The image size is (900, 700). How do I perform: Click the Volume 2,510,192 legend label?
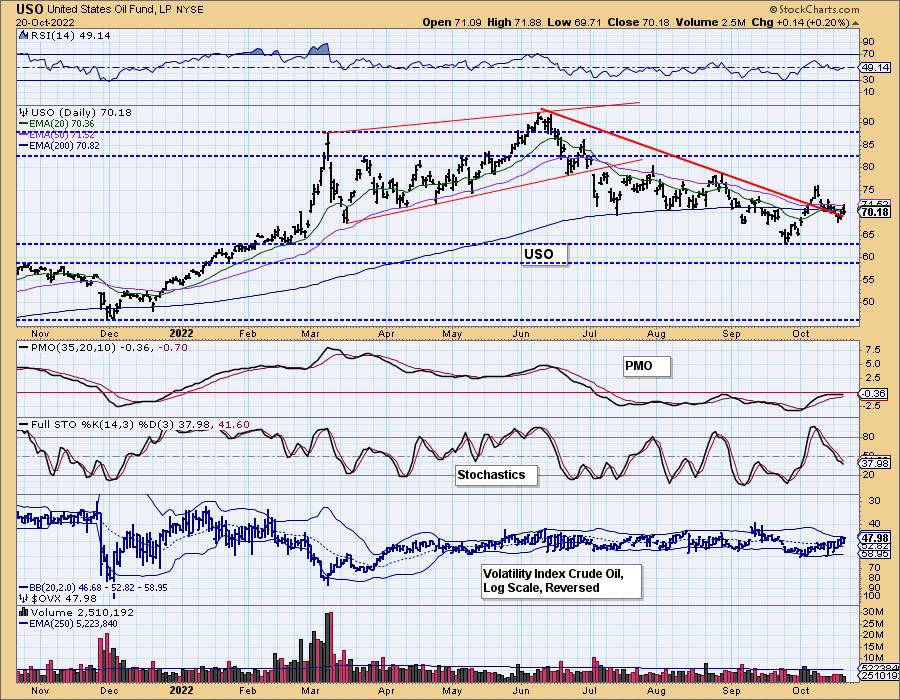coord(82,612)
